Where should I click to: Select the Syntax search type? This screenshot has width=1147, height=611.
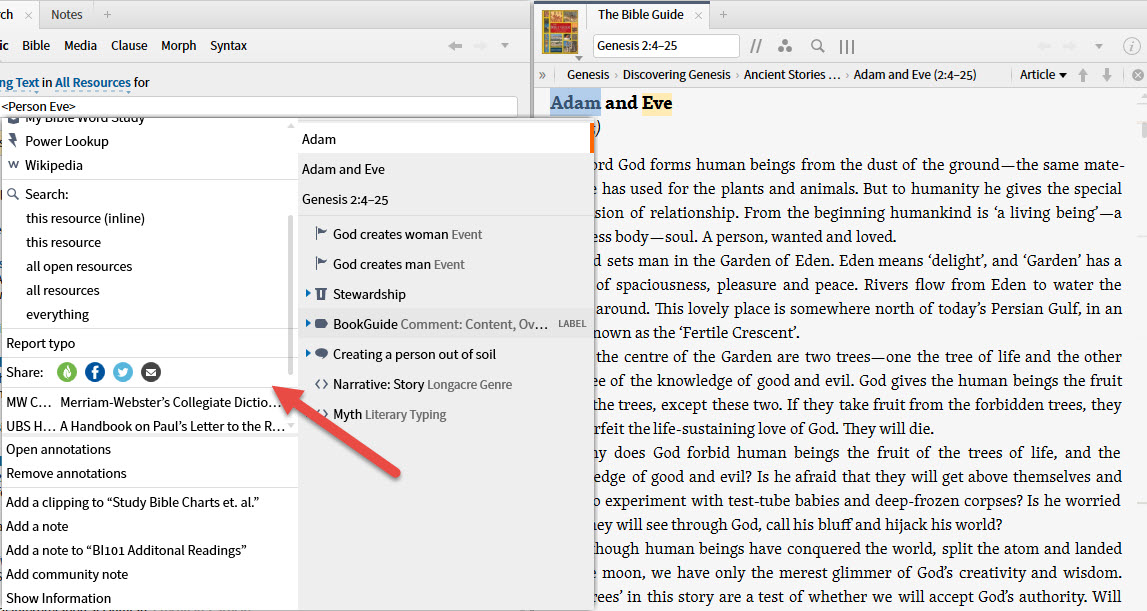pyautogui.click(x=228, y=45)
